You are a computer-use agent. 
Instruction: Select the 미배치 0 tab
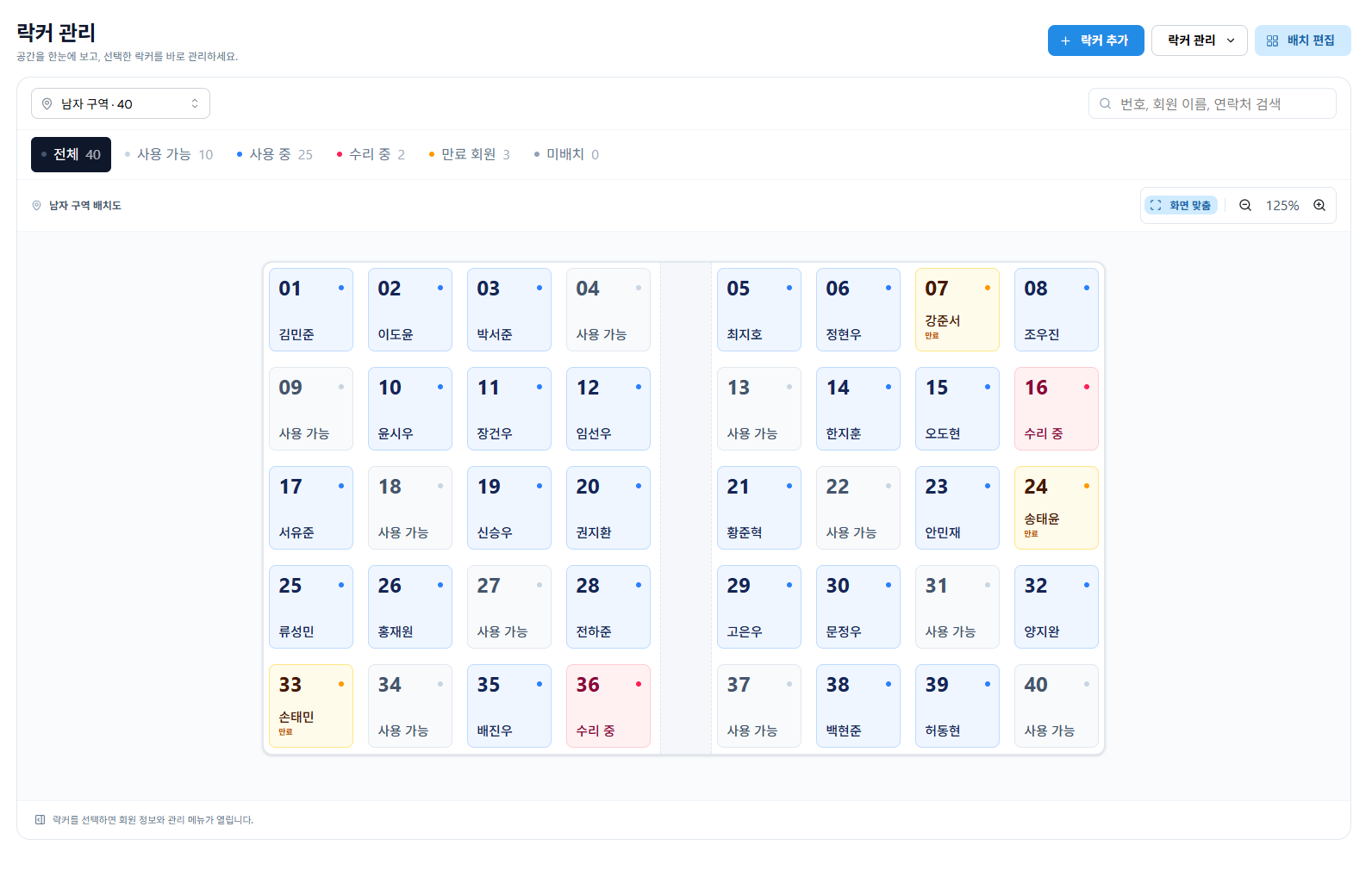(x=566, y=155)
